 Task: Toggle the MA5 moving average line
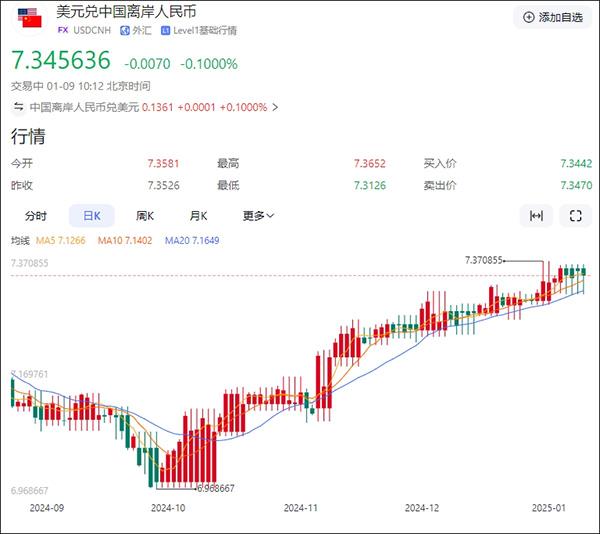pos(60,241)
